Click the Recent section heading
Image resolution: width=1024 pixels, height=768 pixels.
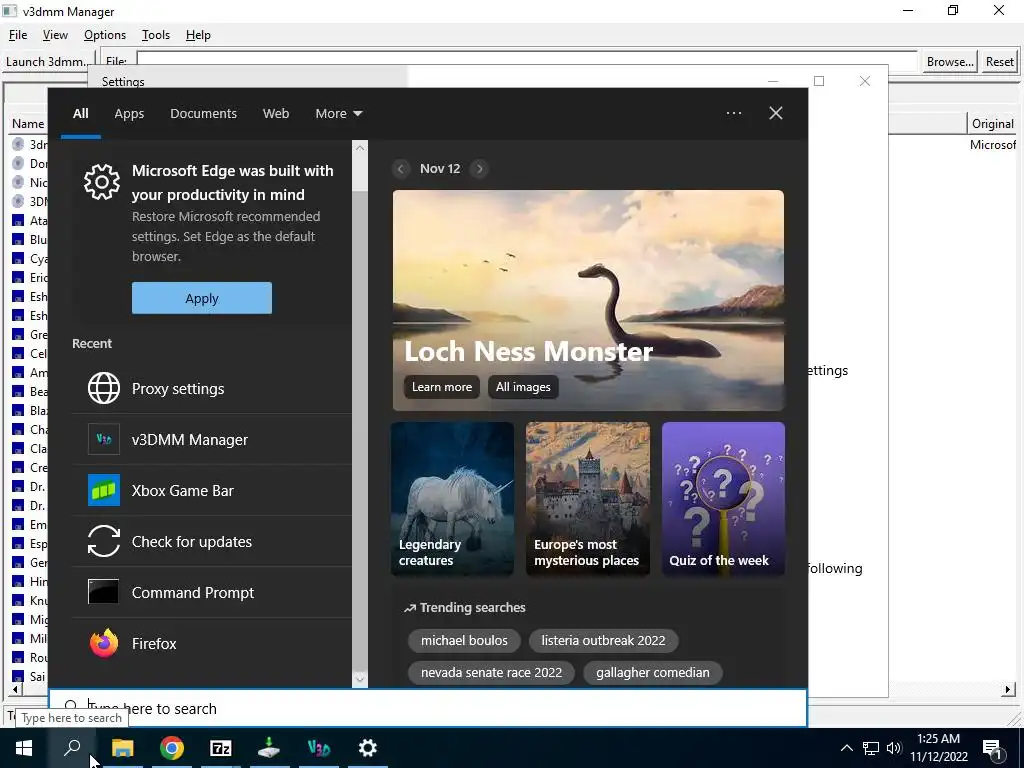(92, 344)
